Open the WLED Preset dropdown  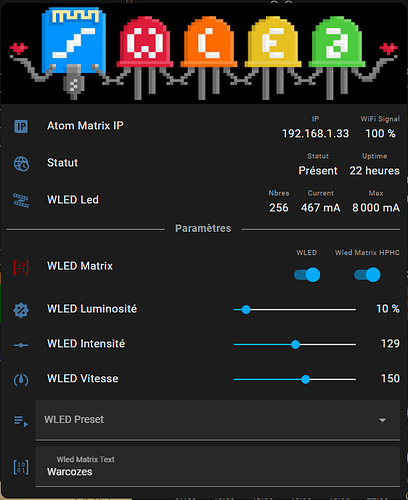218,420
